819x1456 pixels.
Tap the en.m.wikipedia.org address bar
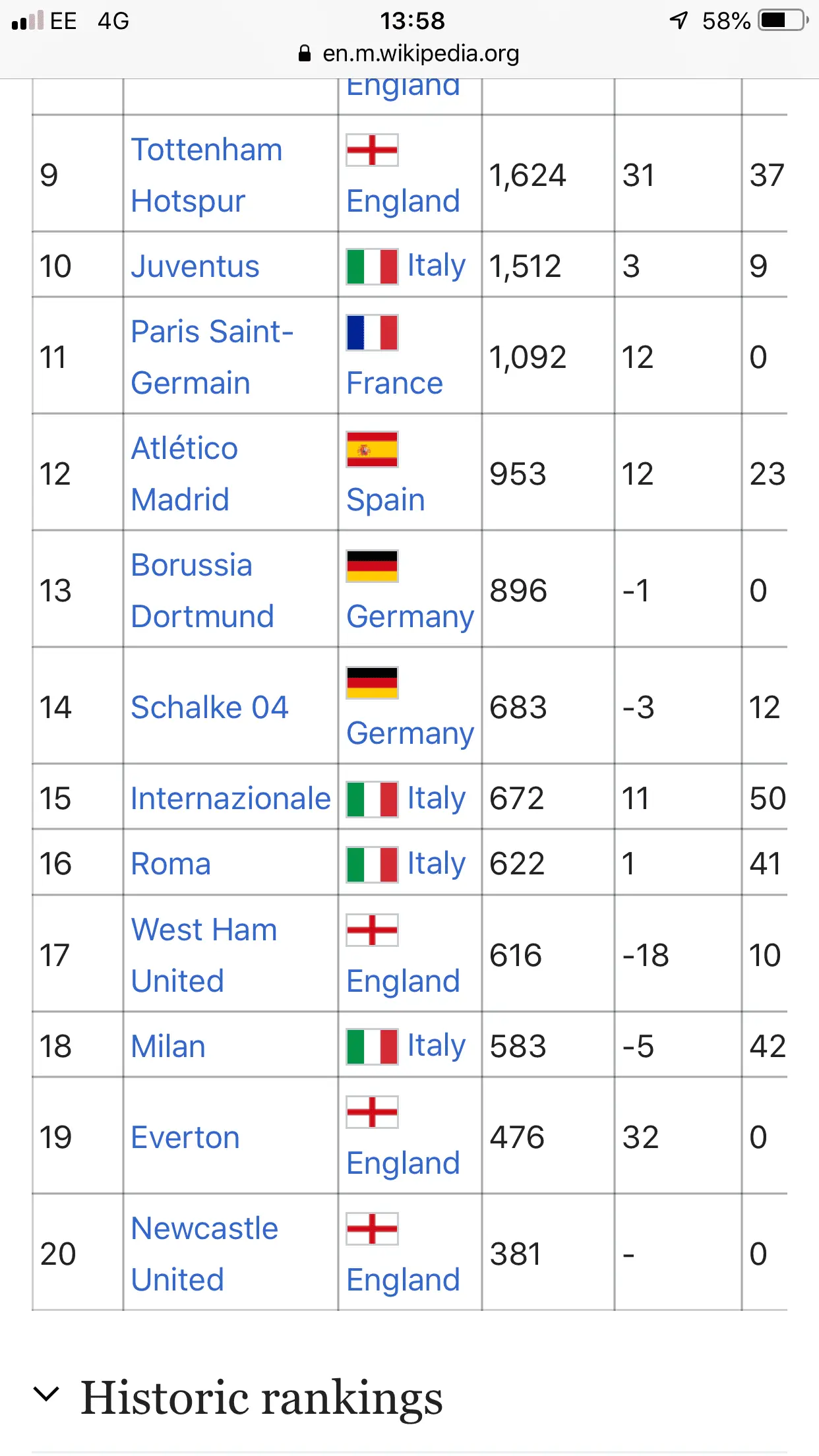tap(420, 53)
